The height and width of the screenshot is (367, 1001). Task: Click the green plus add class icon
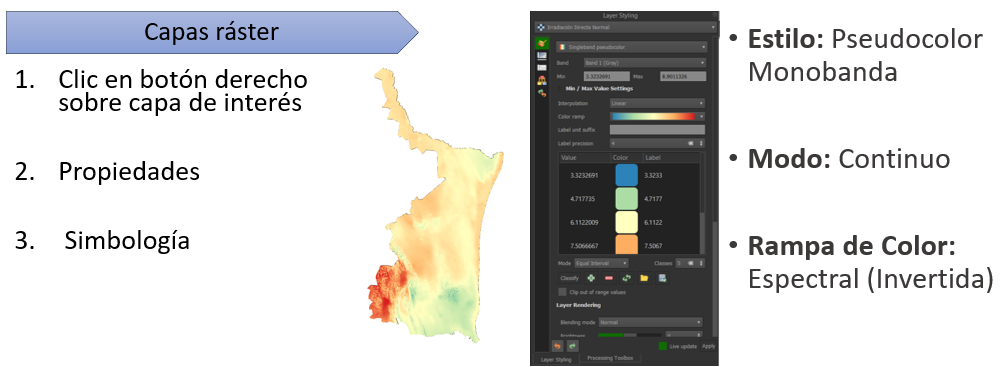(591, 278)
